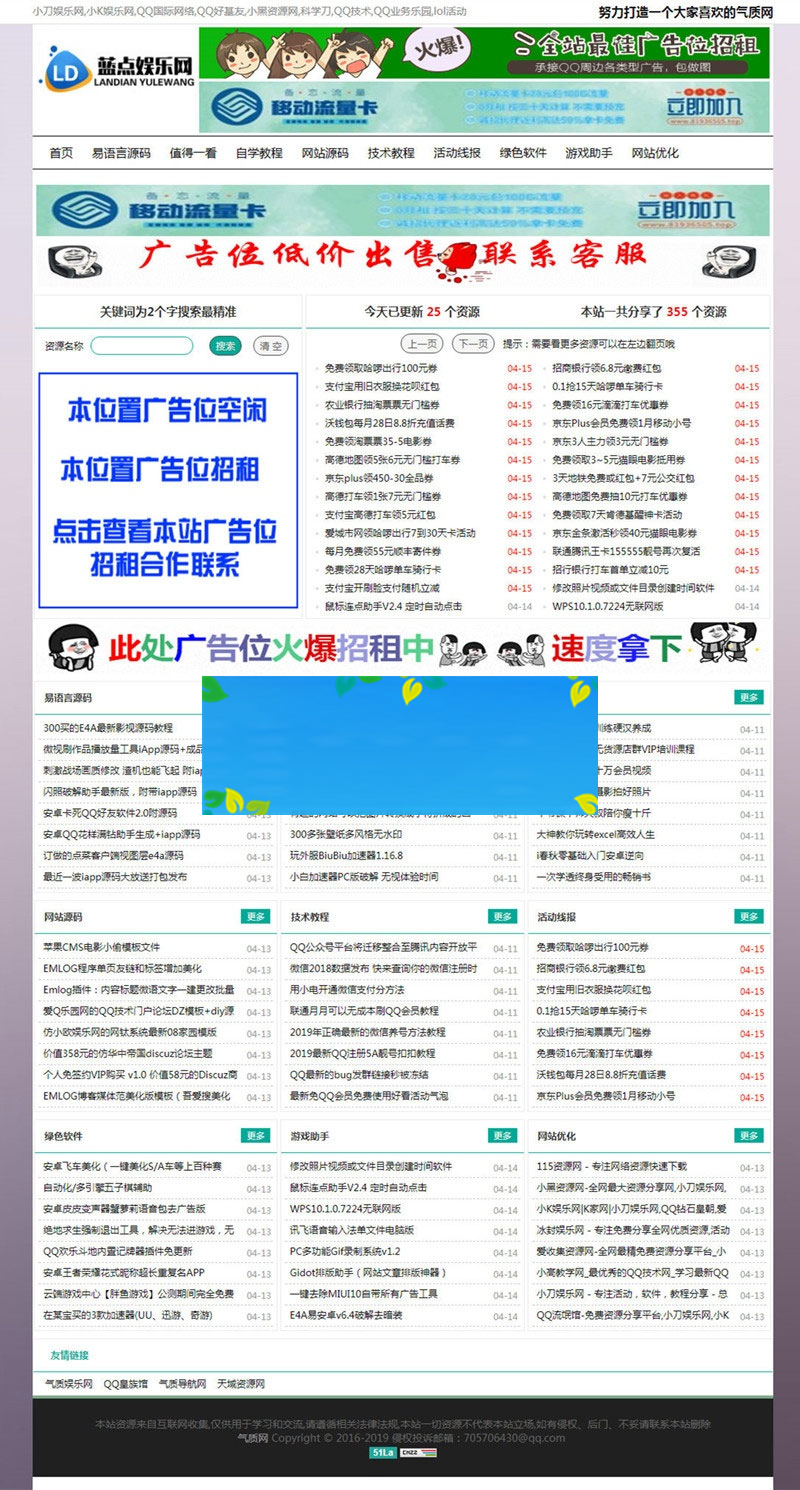This screenshot has width=800, height=1490.
Task: Select 网站优化 in the top navigation
Action: [658, 152]
